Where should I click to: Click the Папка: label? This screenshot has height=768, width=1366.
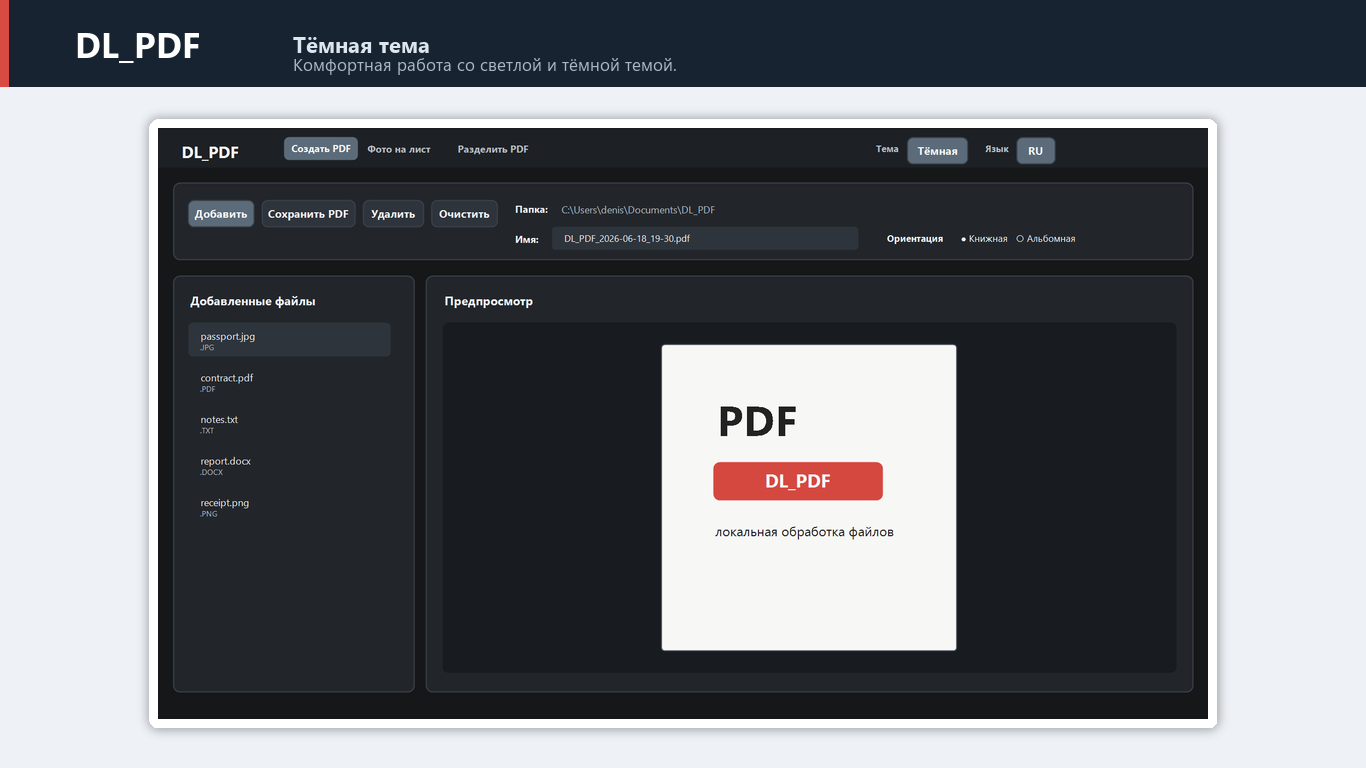(x=531, y=210)
